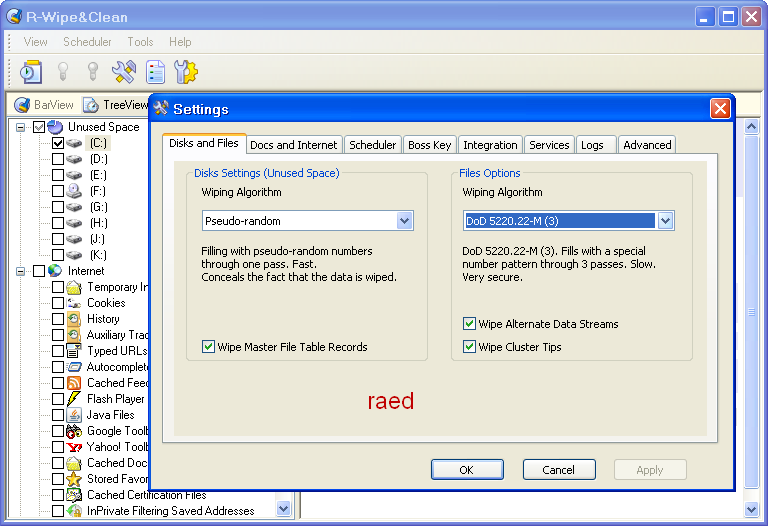The height and width of the screenshot is (526, 768).
Task: Open the Boss Key tab
Action: pyautogui.click(x=430, y=145)
